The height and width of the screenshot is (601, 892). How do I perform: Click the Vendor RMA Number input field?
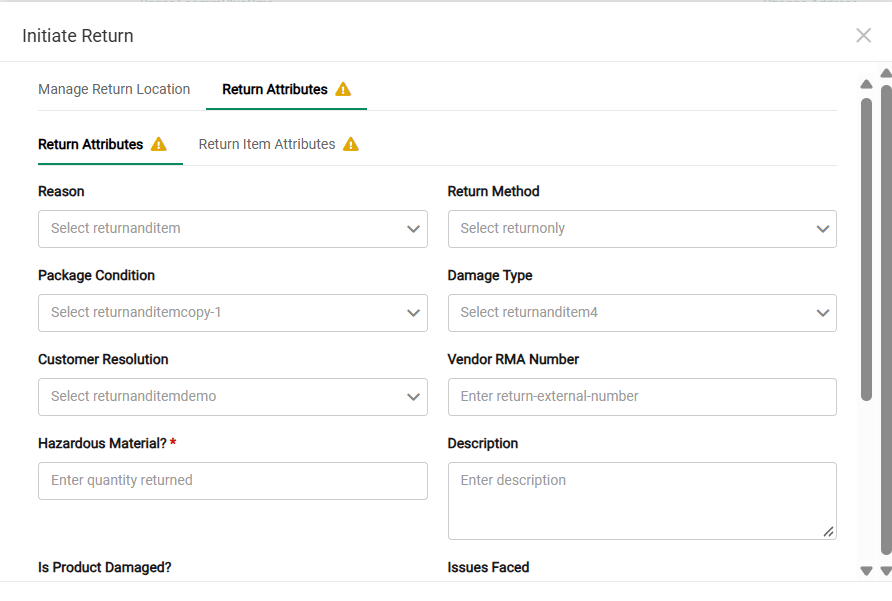coord(642,397)
